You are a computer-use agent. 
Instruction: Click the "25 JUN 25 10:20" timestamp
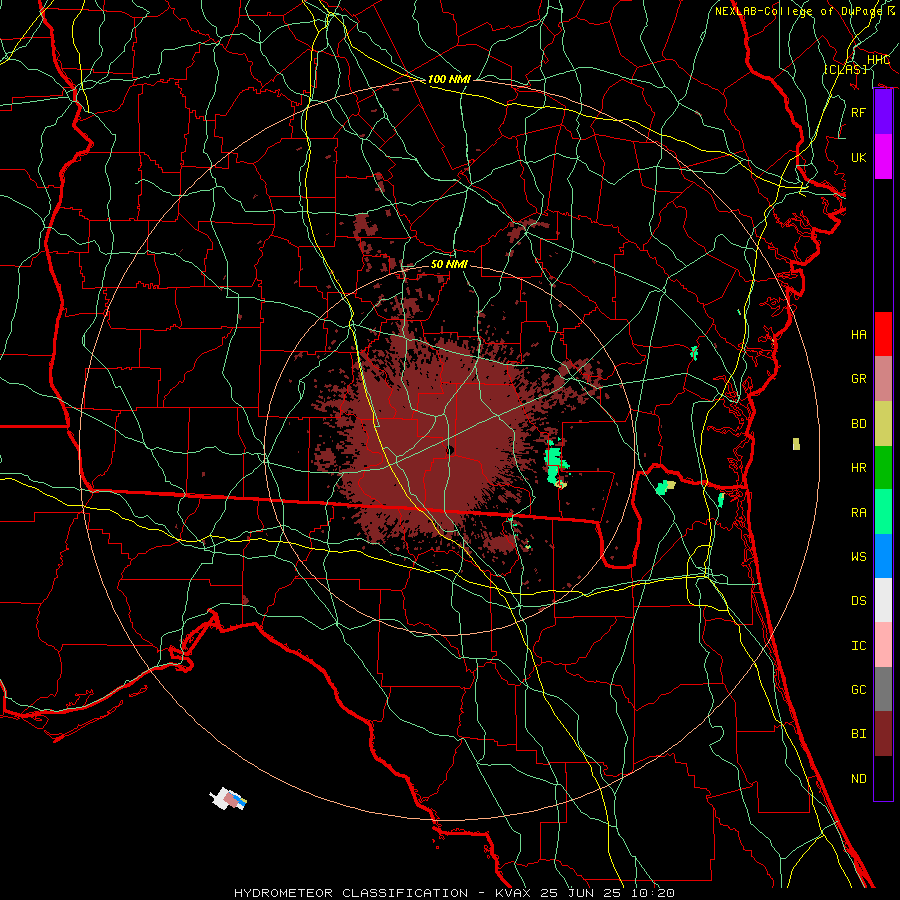coord(606,893)
